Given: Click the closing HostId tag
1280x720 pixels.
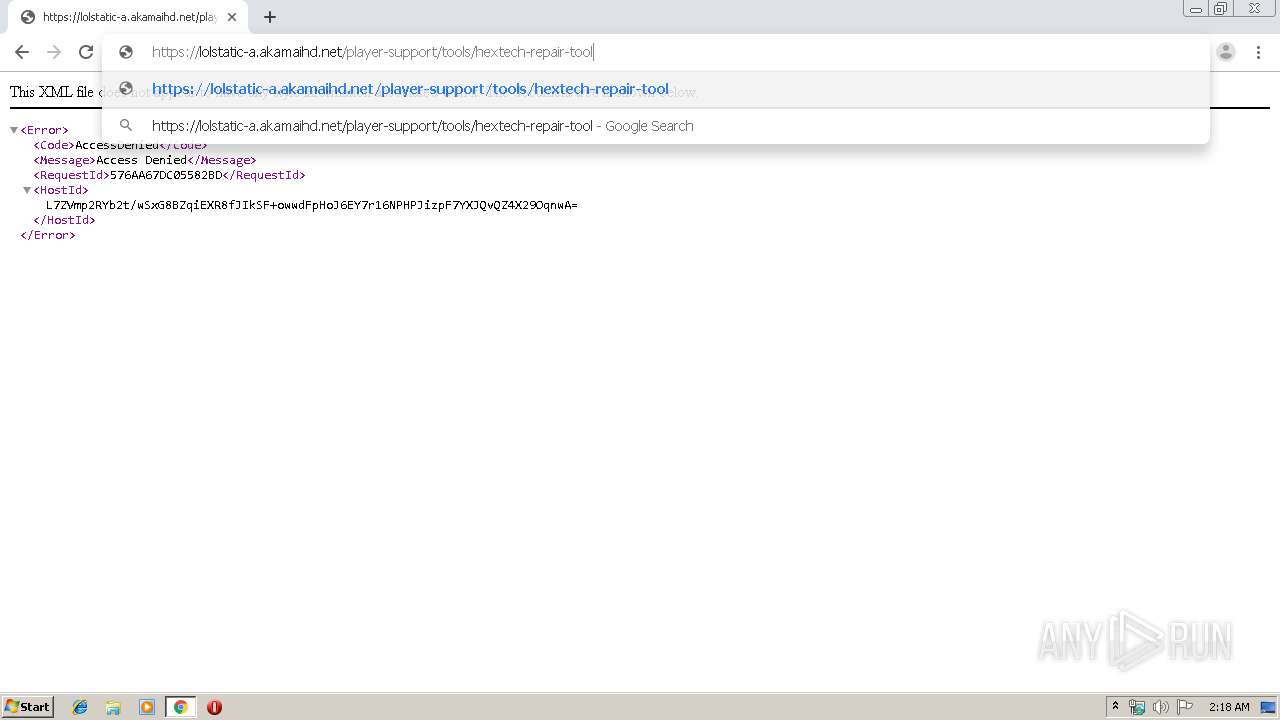Looking at the screenshot, I should [x=64, y=220].
